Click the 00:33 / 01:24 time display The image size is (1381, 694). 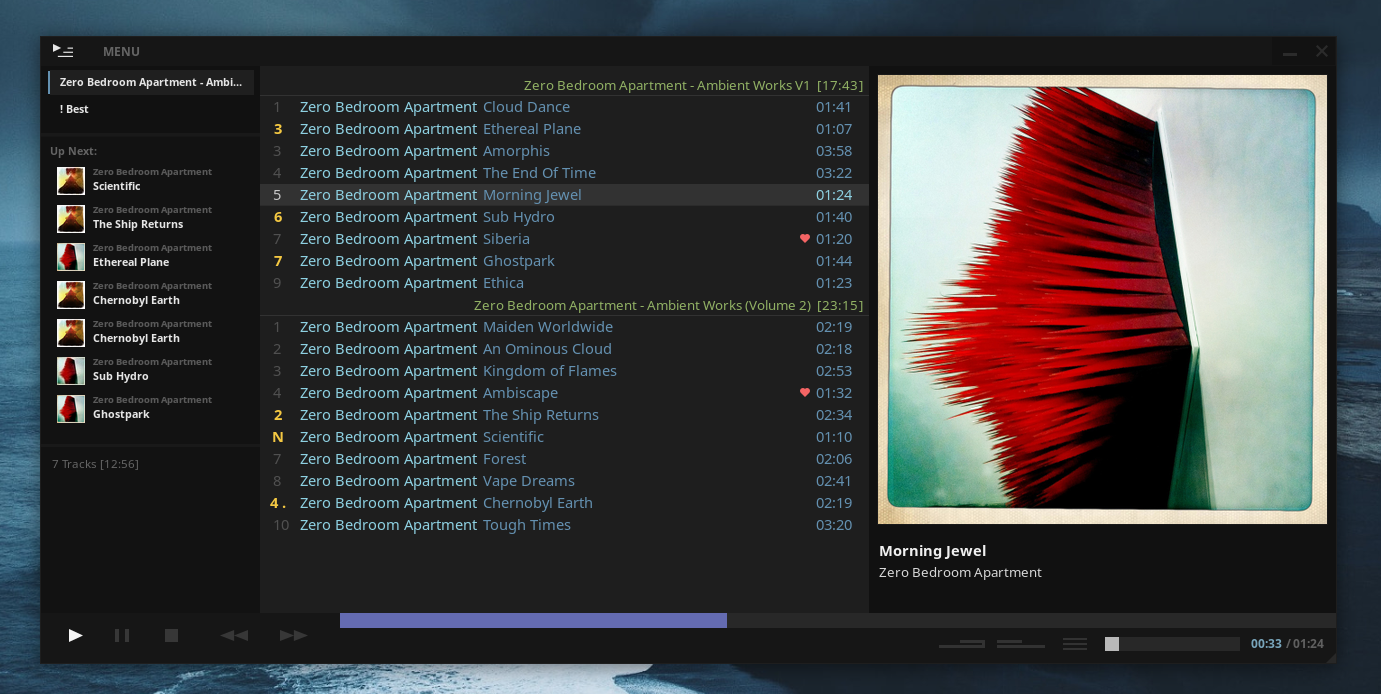tap(1287, 644)
